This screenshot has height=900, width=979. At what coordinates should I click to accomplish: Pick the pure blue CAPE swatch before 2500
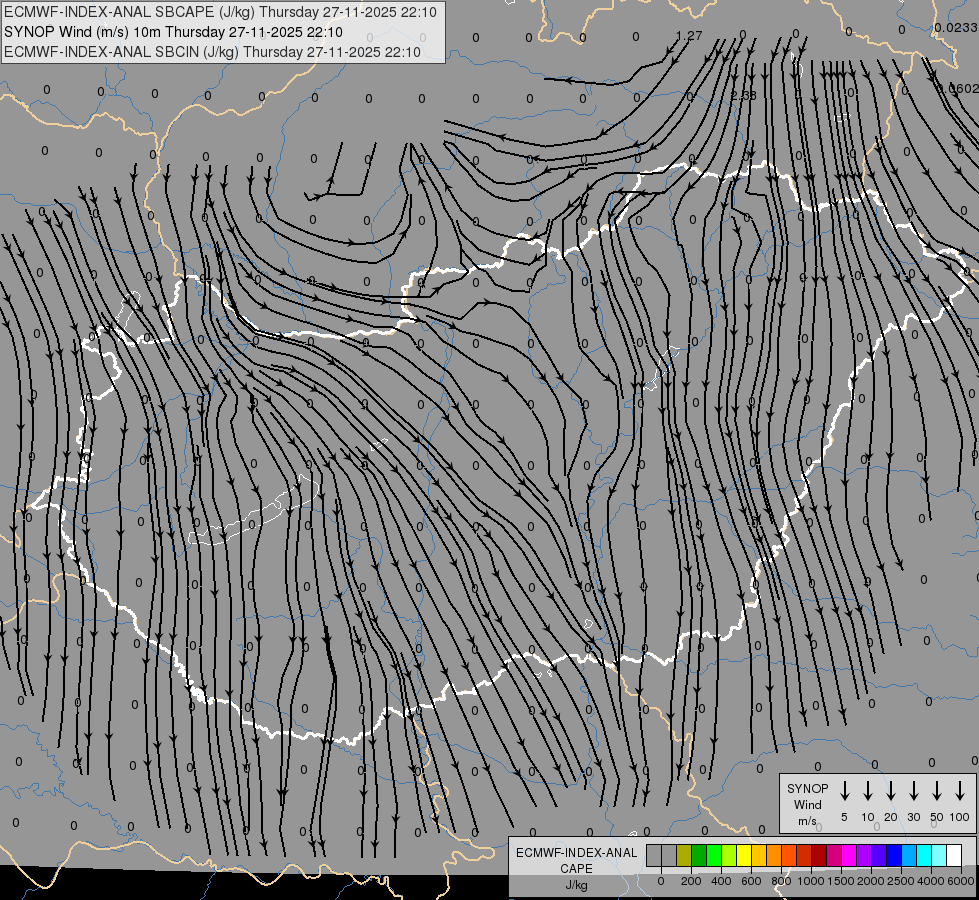893,856
